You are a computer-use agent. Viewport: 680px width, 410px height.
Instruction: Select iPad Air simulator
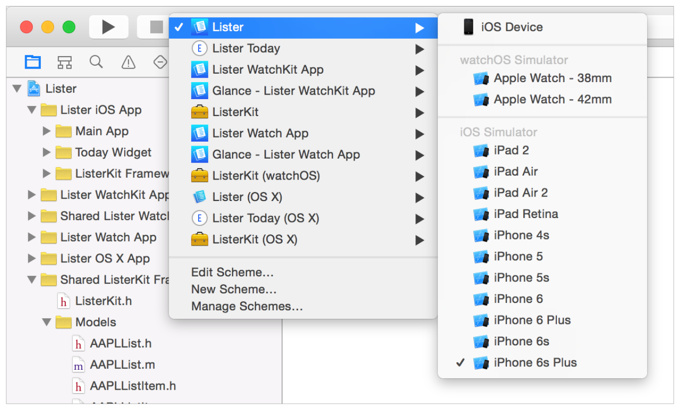click(x=543, y=172)
